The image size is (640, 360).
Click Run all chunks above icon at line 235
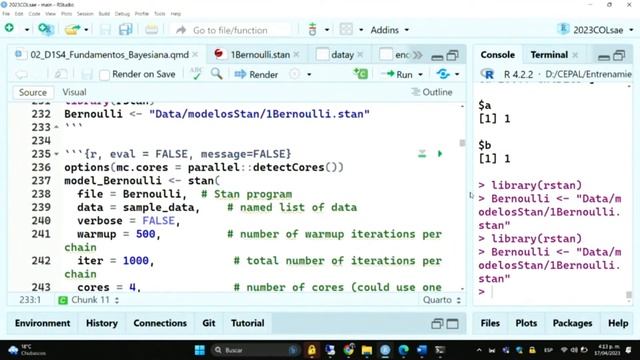point(422,154)
